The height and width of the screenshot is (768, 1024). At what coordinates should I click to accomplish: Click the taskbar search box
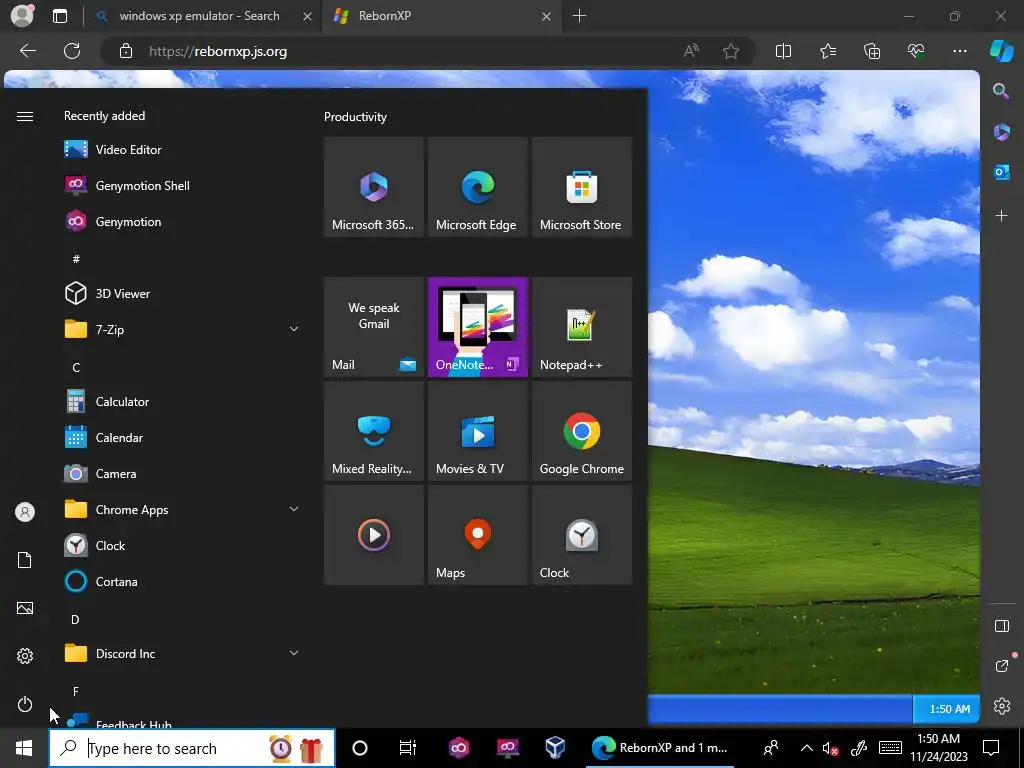[x=192, y=748]
